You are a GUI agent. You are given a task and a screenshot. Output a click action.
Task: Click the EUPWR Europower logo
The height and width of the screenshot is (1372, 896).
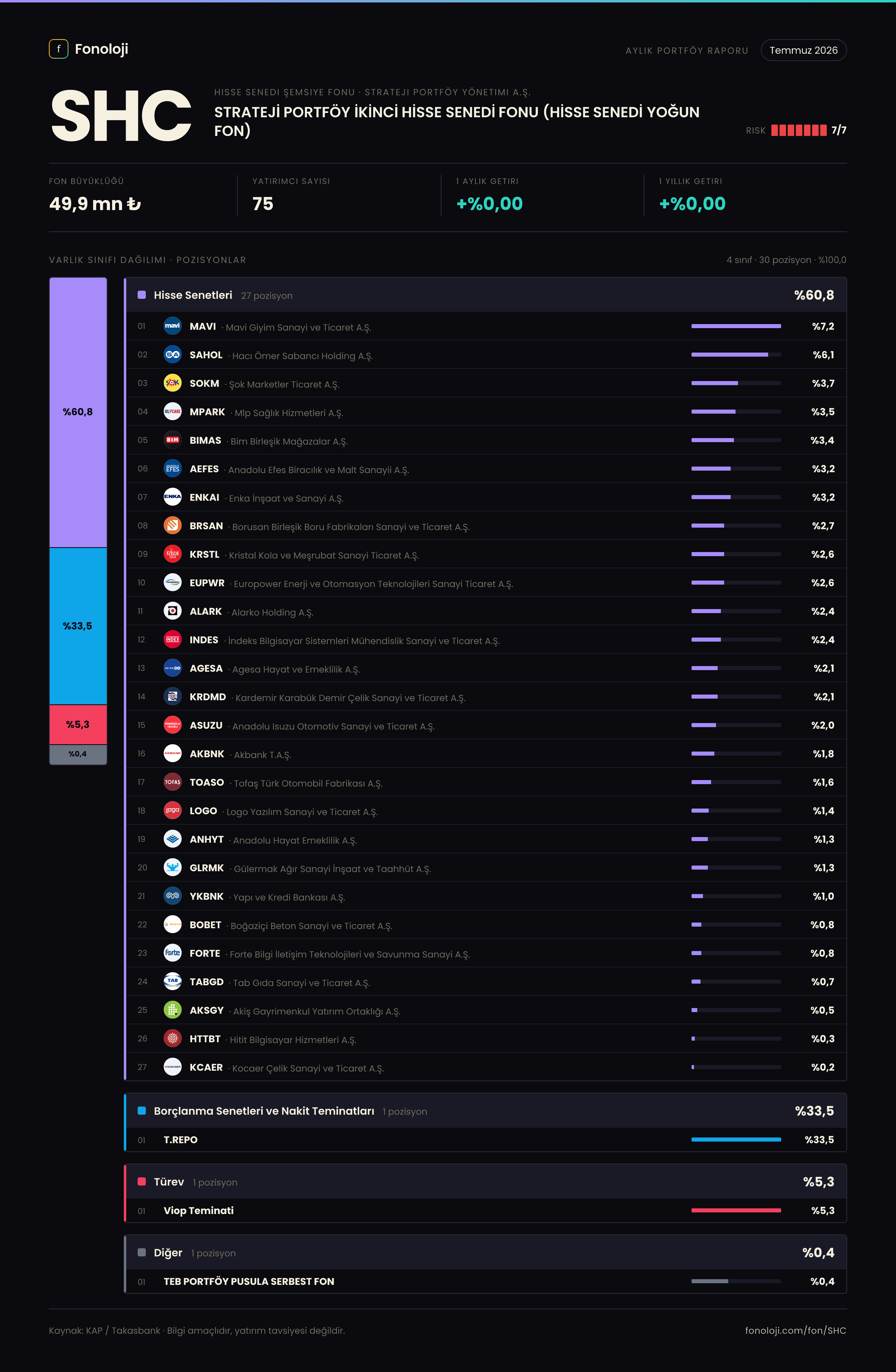172,582
